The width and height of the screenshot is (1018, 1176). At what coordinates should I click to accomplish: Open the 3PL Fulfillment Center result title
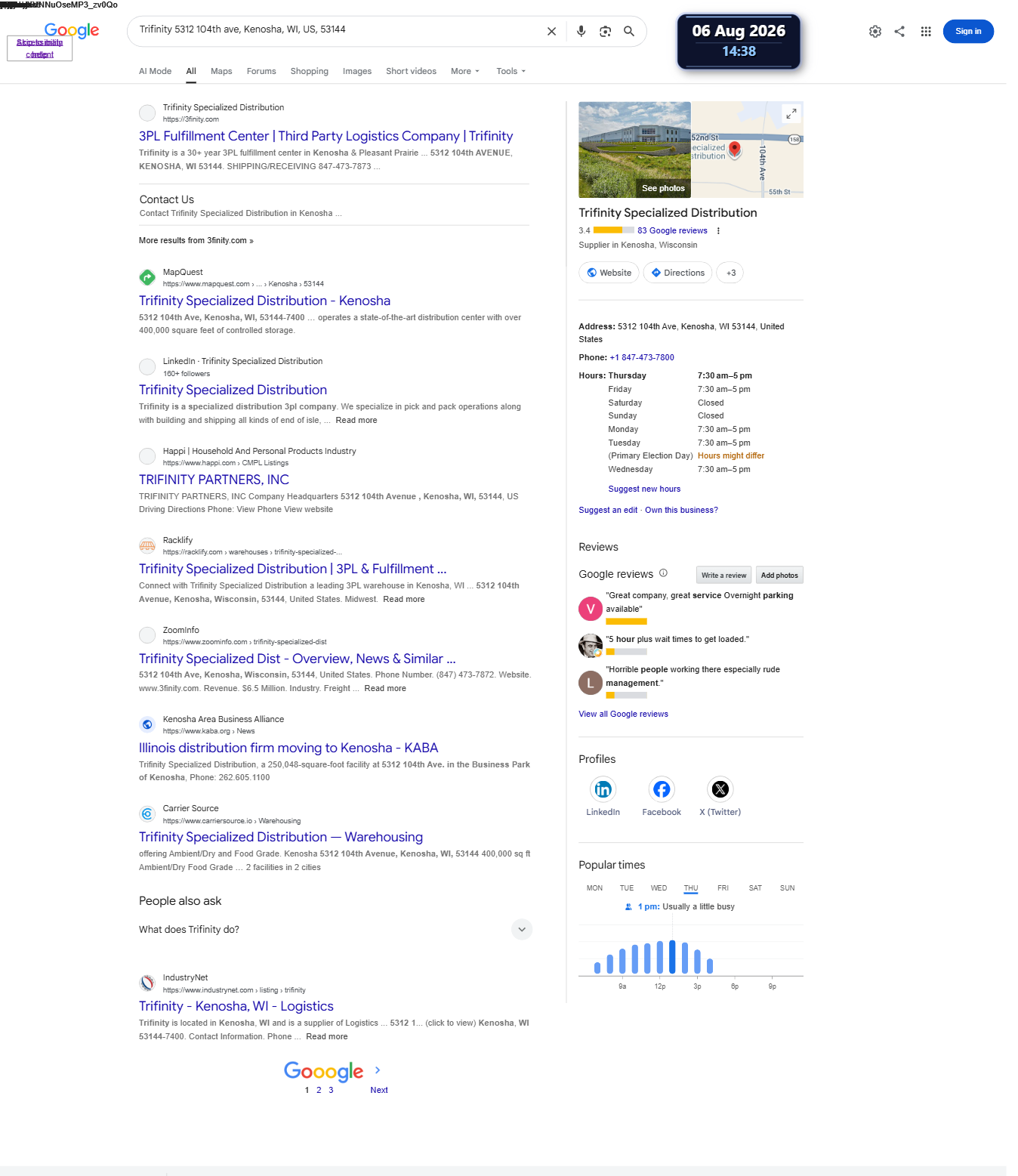click(x=325, y=137)
